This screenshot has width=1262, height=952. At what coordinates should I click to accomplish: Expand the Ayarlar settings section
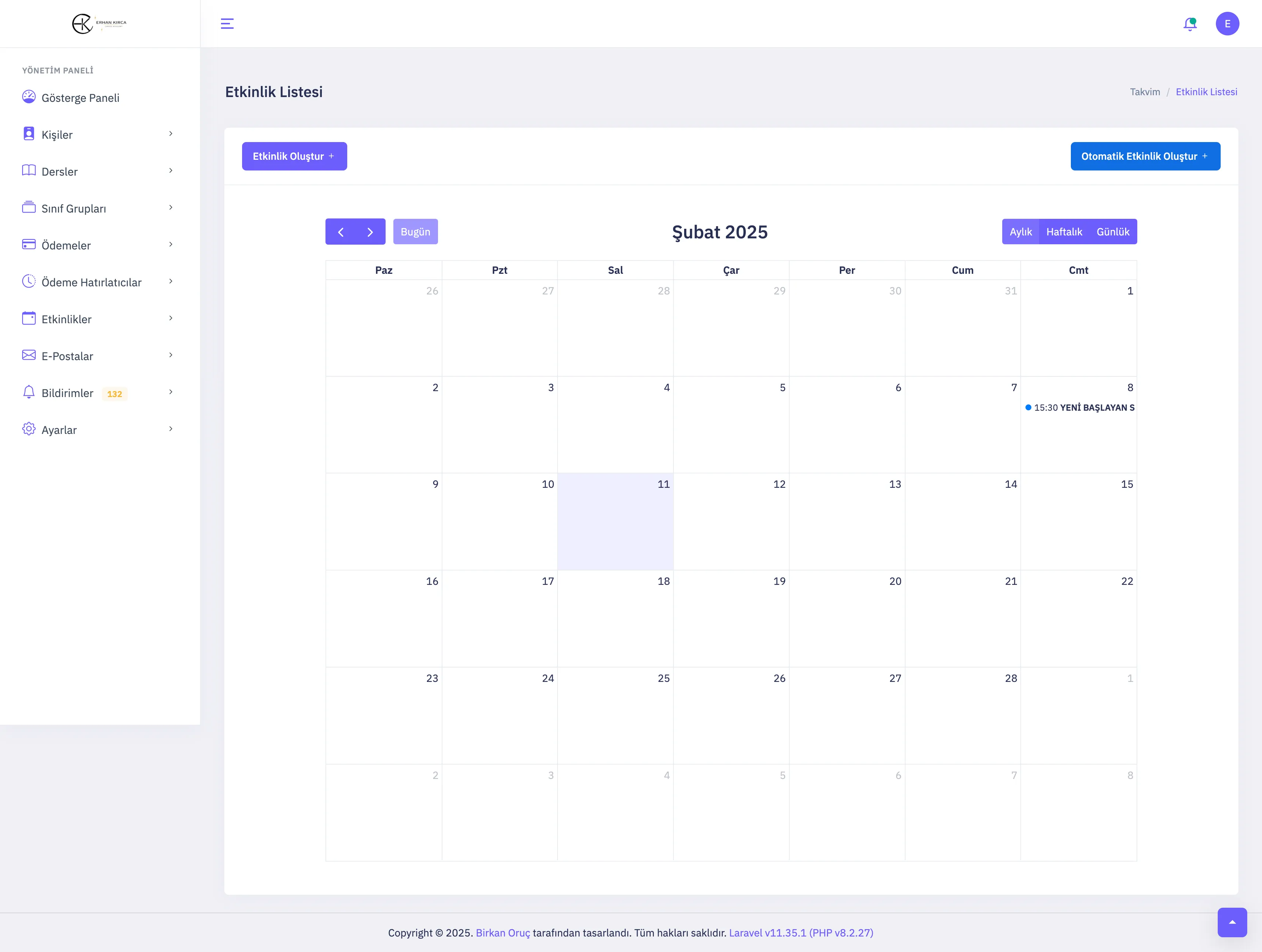point(59,430)
